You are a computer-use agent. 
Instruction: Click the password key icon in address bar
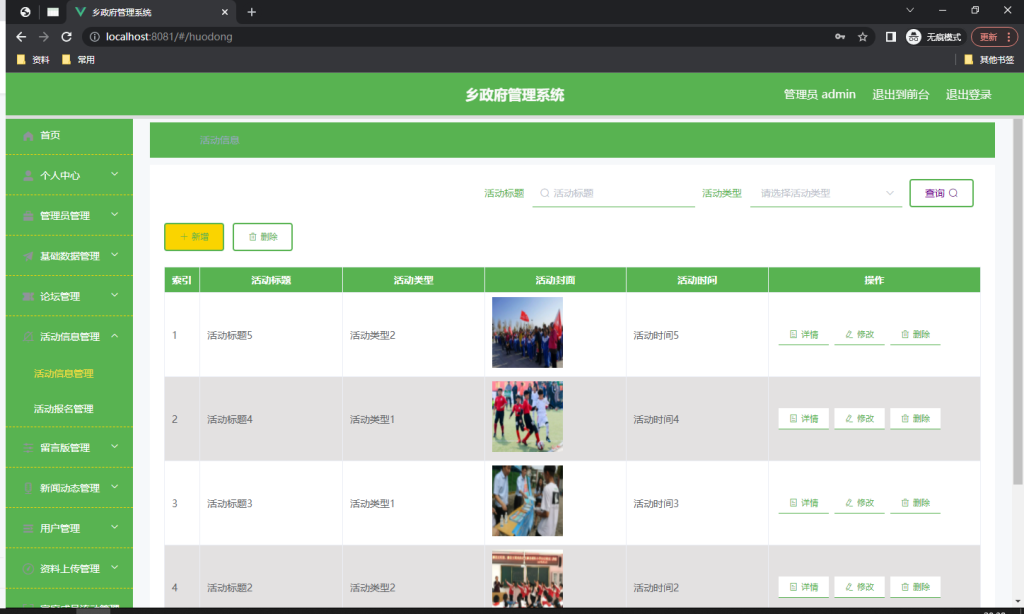pyautogui.click(x=840, y=37)
